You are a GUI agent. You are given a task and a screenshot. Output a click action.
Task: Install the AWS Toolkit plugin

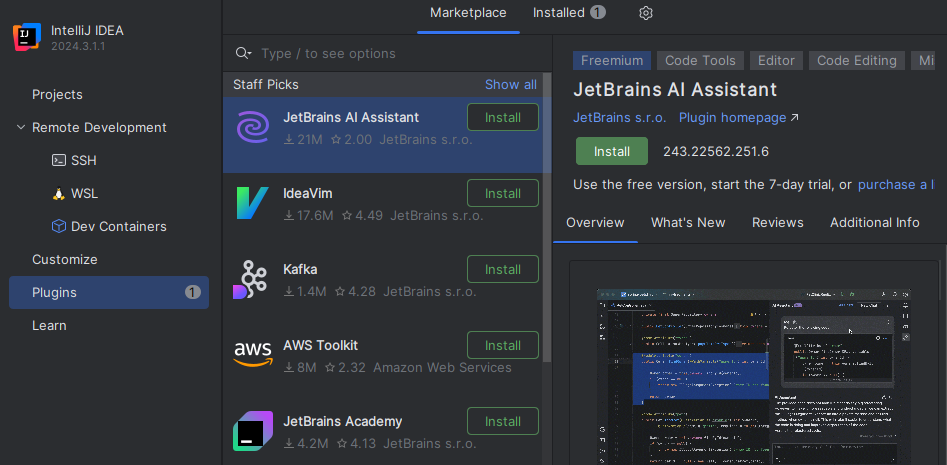502,345
